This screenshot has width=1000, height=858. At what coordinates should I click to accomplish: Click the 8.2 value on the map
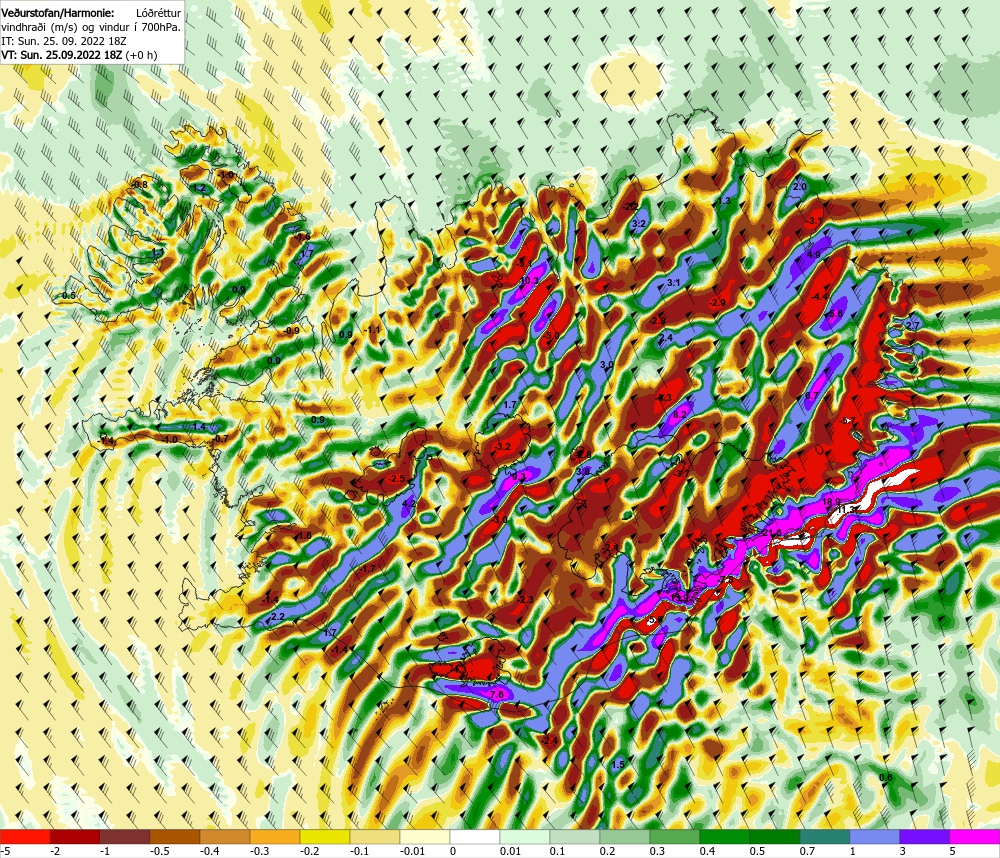click(680, 415)
